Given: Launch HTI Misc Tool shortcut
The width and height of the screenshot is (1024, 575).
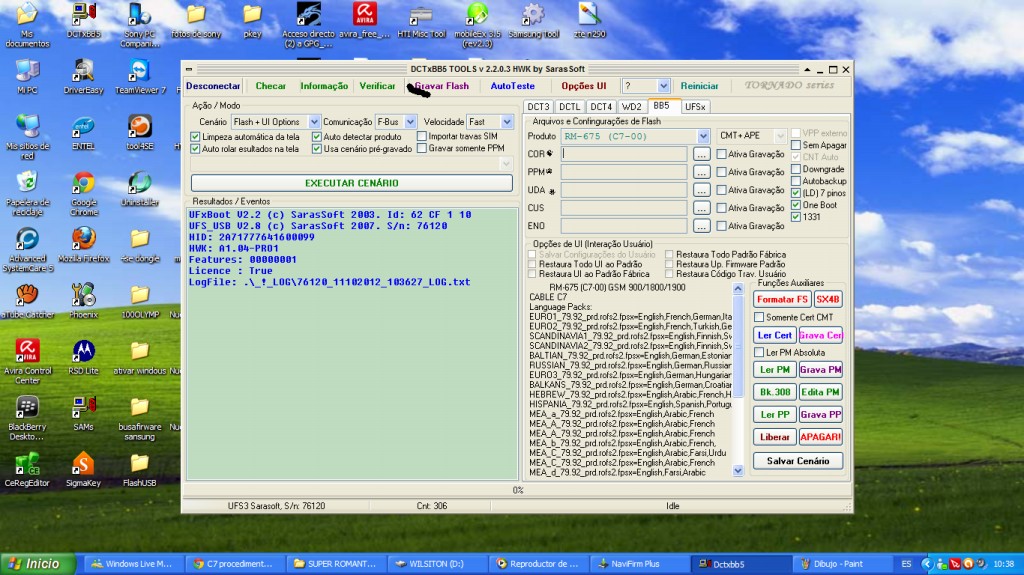Looking at the screenshot, I should [421, 20].
